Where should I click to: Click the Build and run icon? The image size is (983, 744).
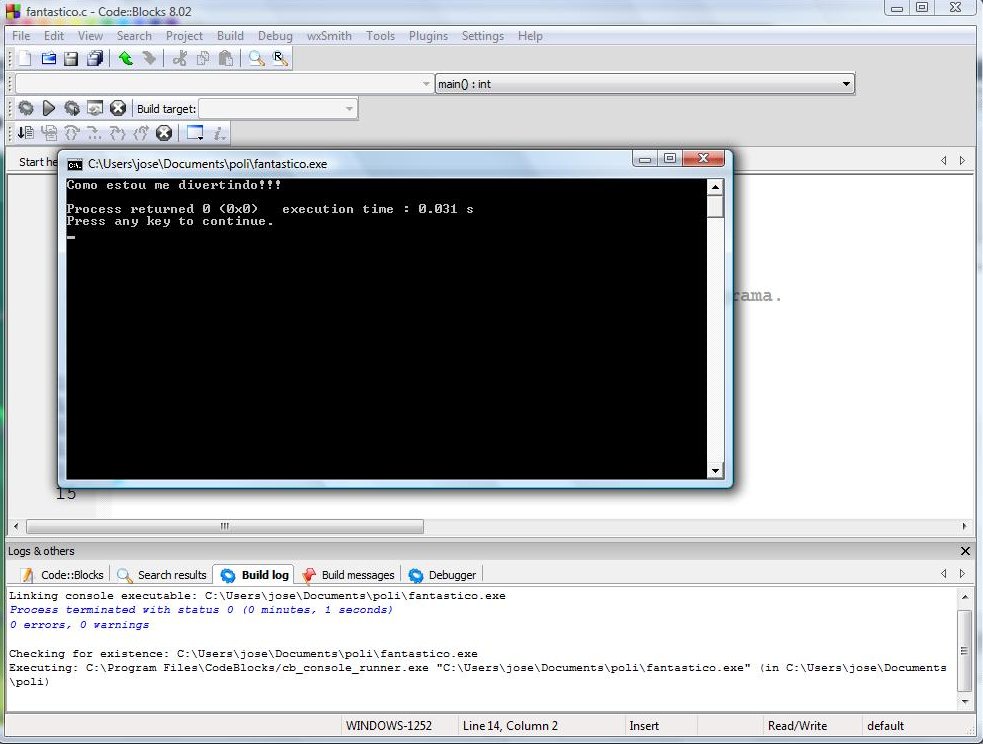pos(72,108)
